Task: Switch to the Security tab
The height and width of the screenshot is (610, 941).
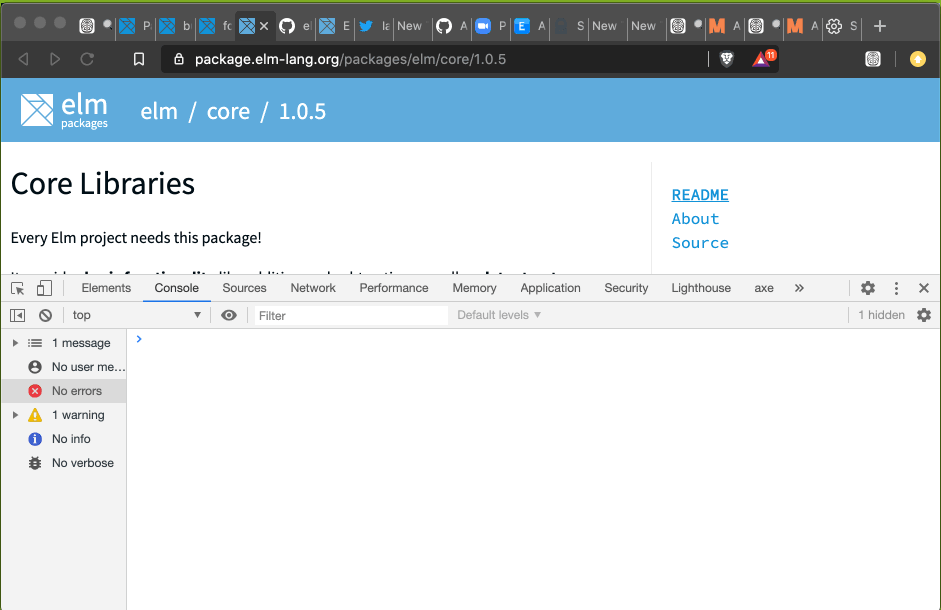Action: coord(626,288)
